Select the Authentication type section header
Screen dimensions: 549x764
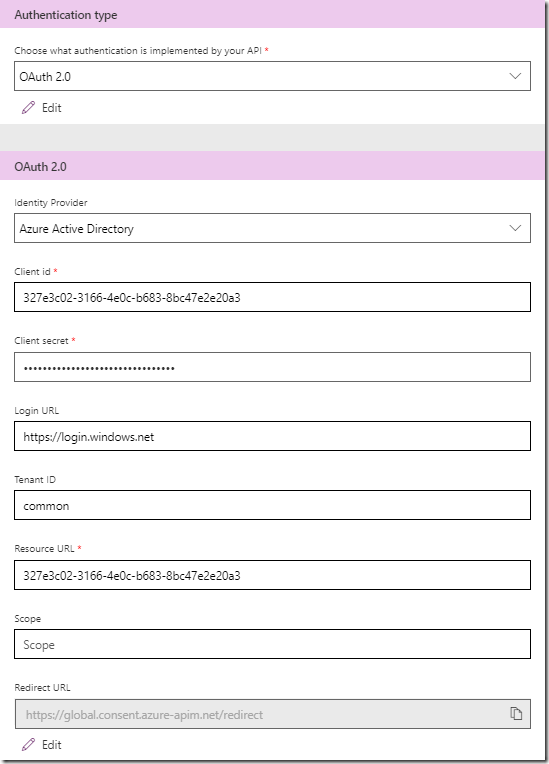[x=272, y=14]
